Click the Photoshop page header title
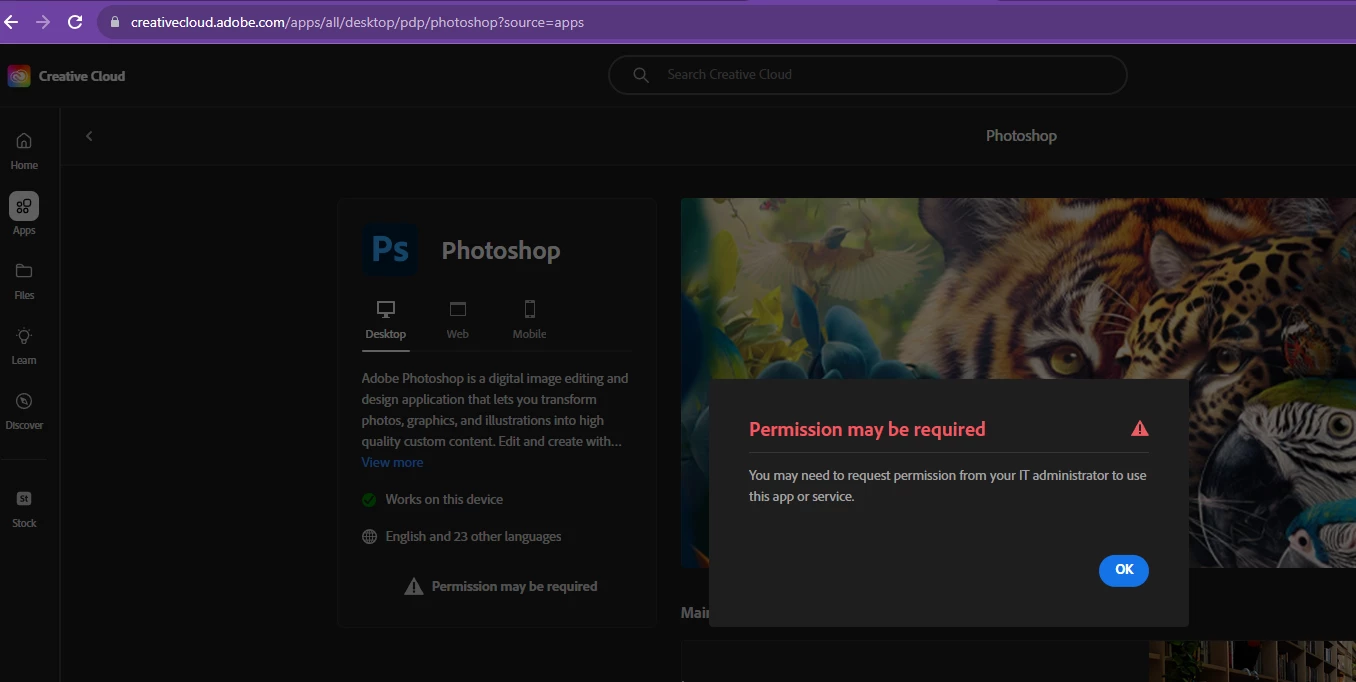Viewport: 1356px width, 682px height. (1021, 136)
